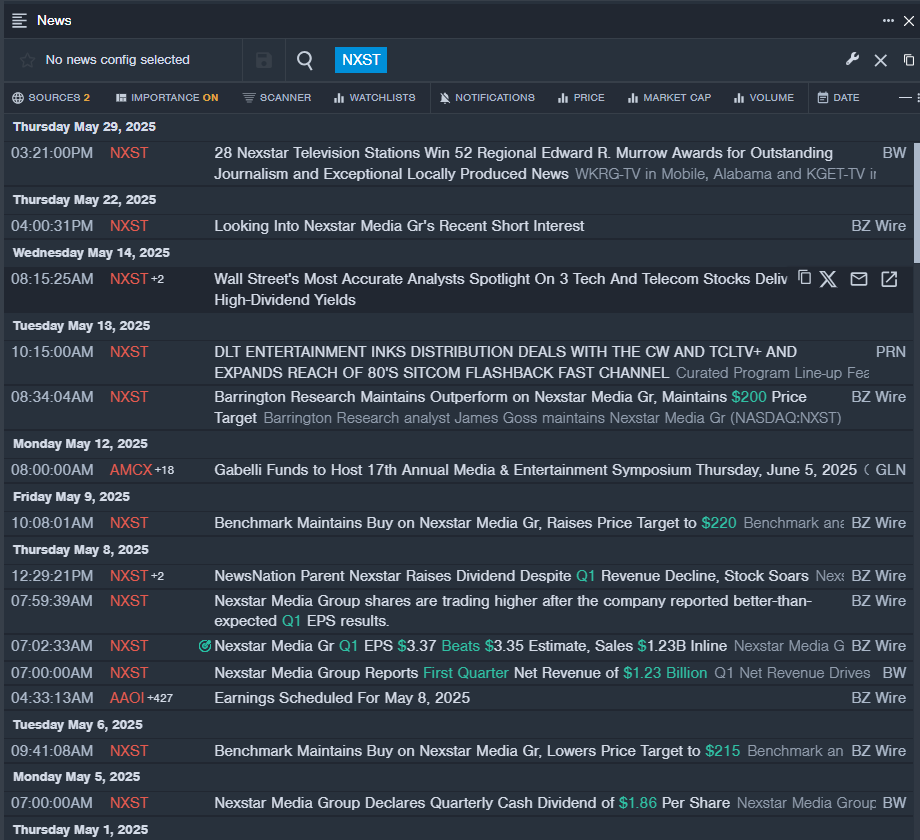This screenshot has width=920, height=840.
Task: Expand the +2 tickers on 12:29:21PM row
Action: click(157, 576)
